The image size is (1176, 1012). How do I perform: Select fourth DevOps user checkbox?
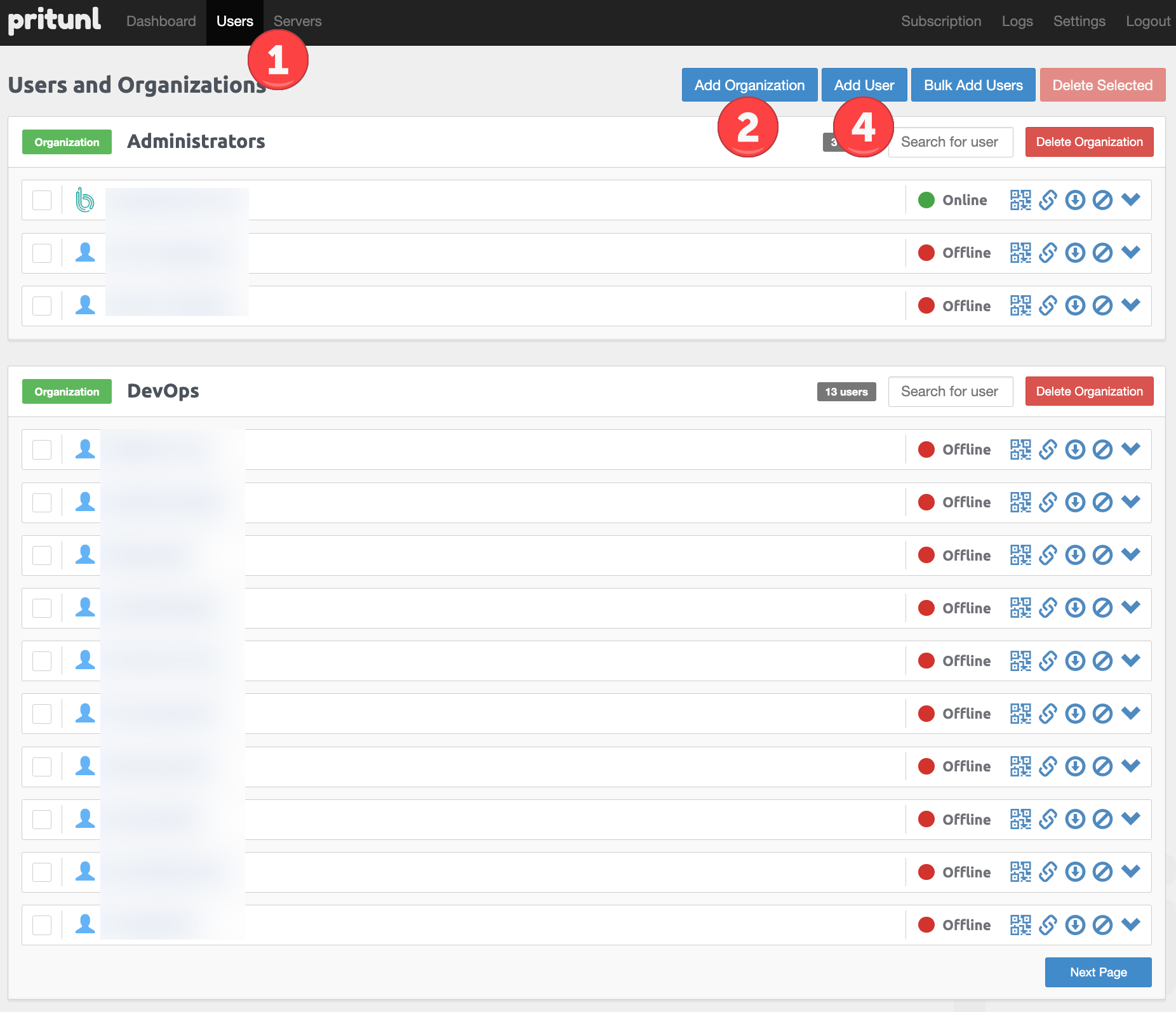42,608
